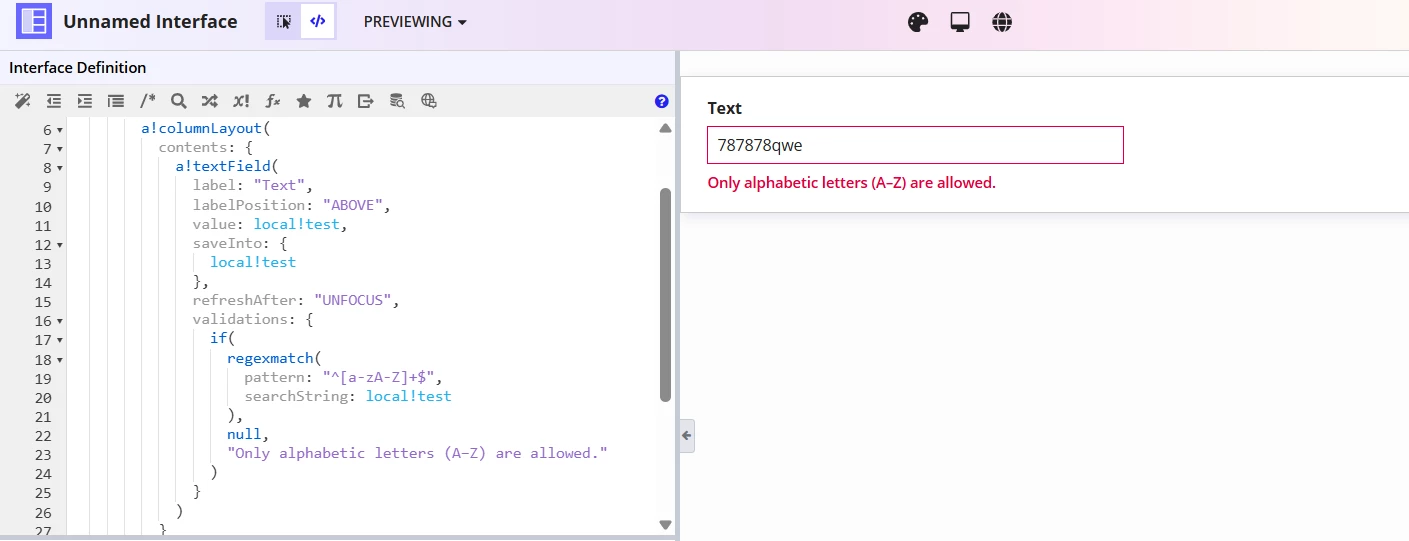Collapse validations fold at line 16
This screenshot has width=1409, height=541.
tap(59, 321)
